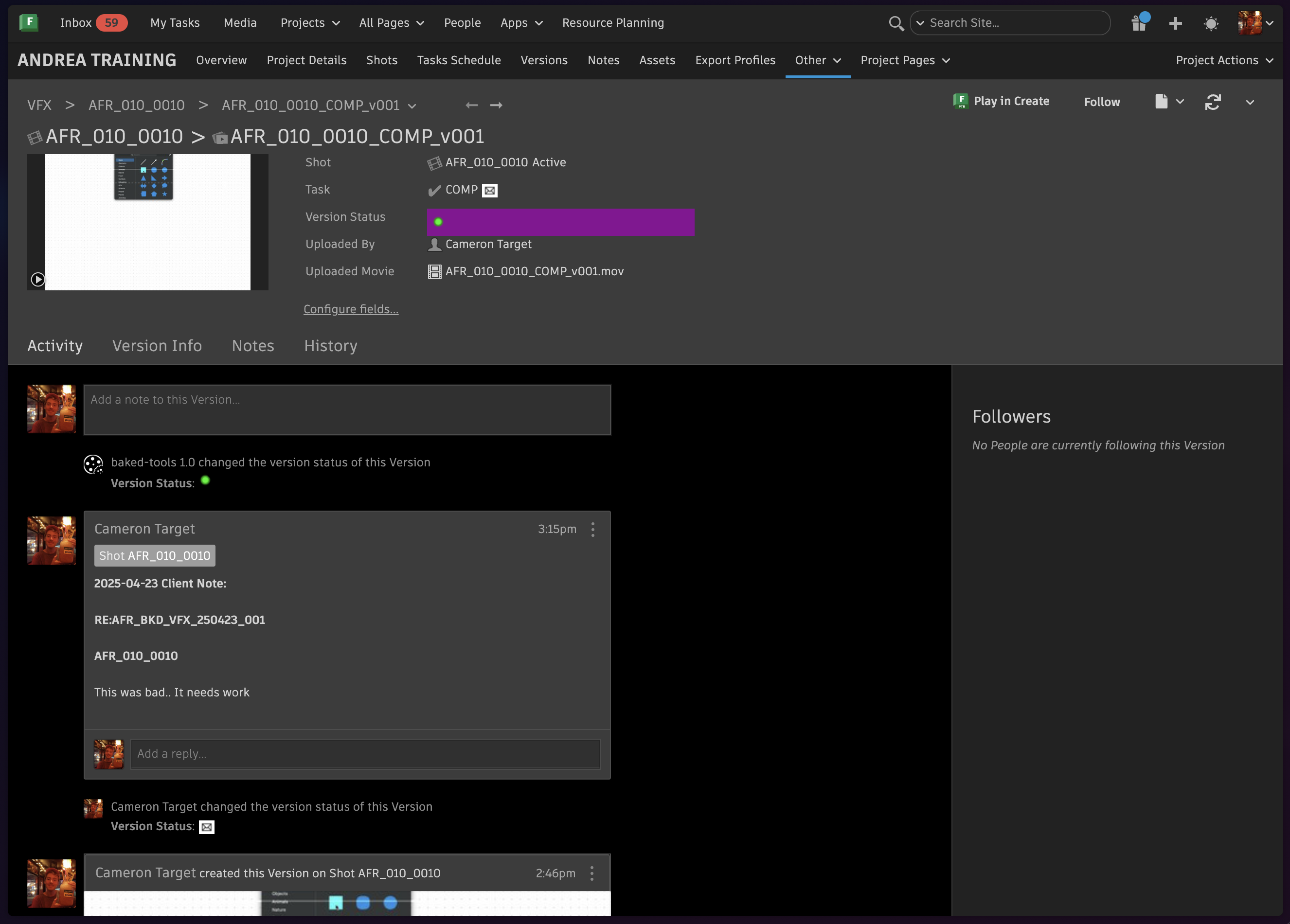
Task: Click Follow to follow this Version
Action: (1102, 102)
